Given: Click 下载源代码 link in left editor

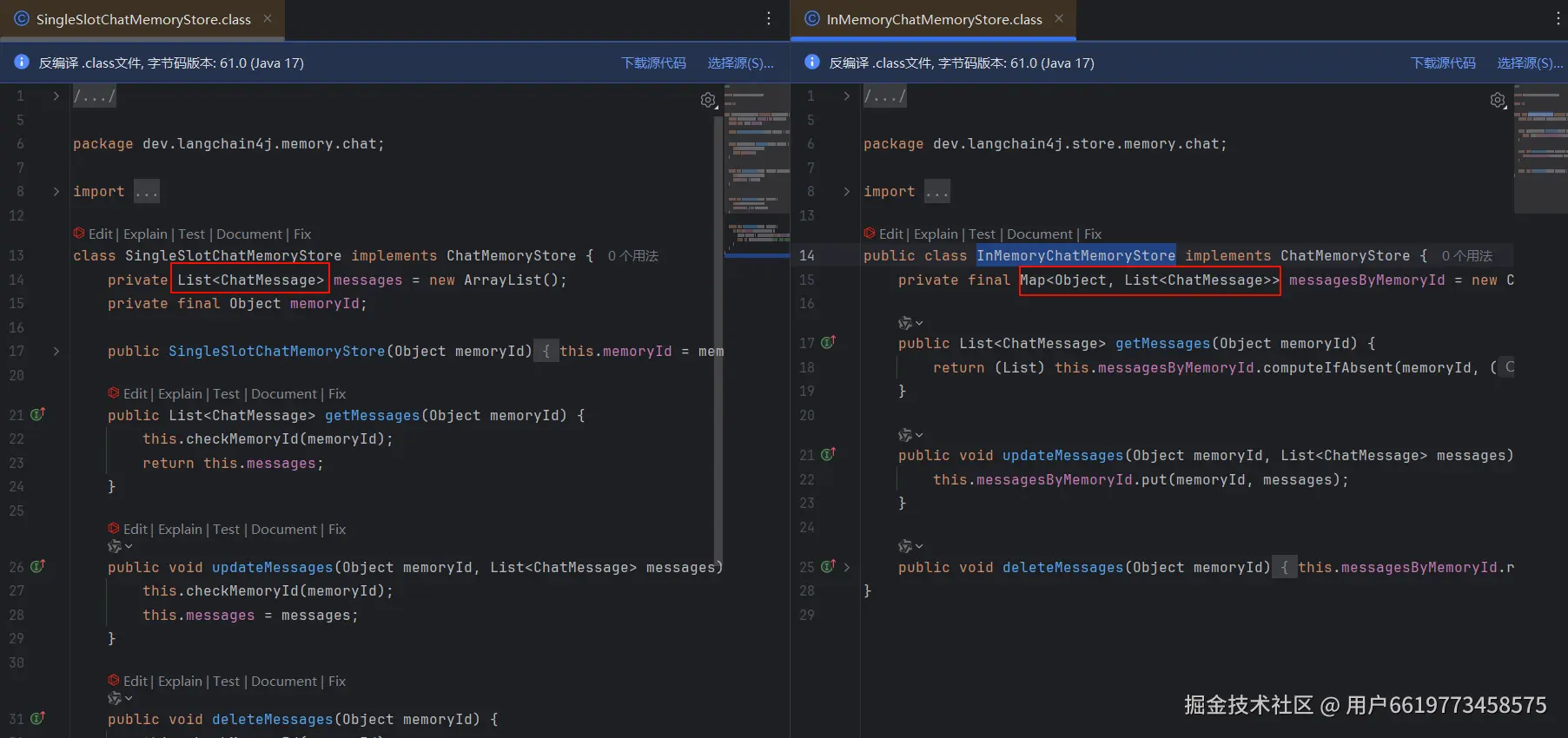Looking at the screenshot, I should tap(653, 63).
